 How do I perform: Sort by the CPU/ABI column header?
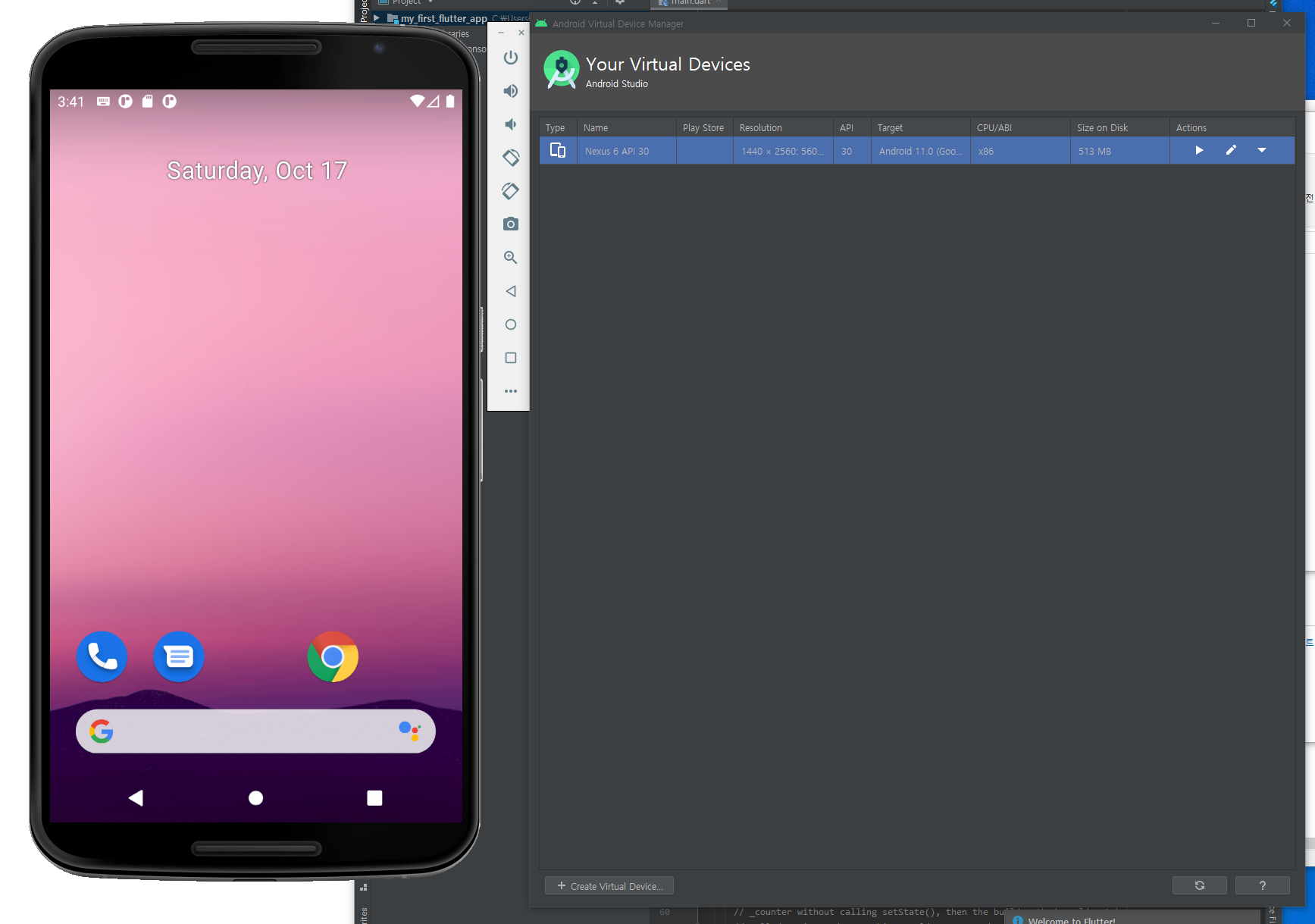coord(1020,127)
